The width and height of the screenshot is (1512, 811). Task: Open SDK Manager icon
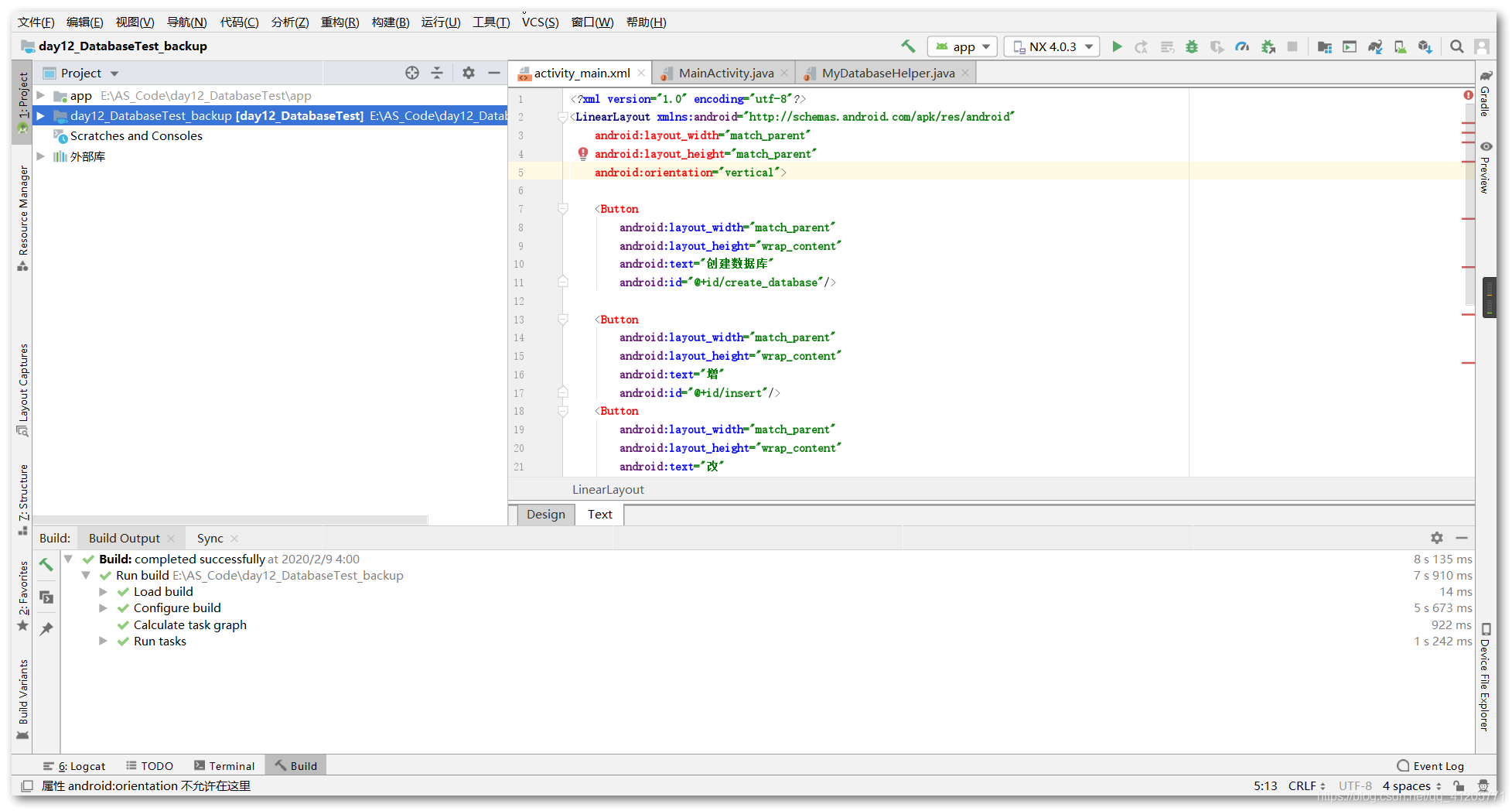(x=1425, y=46)
